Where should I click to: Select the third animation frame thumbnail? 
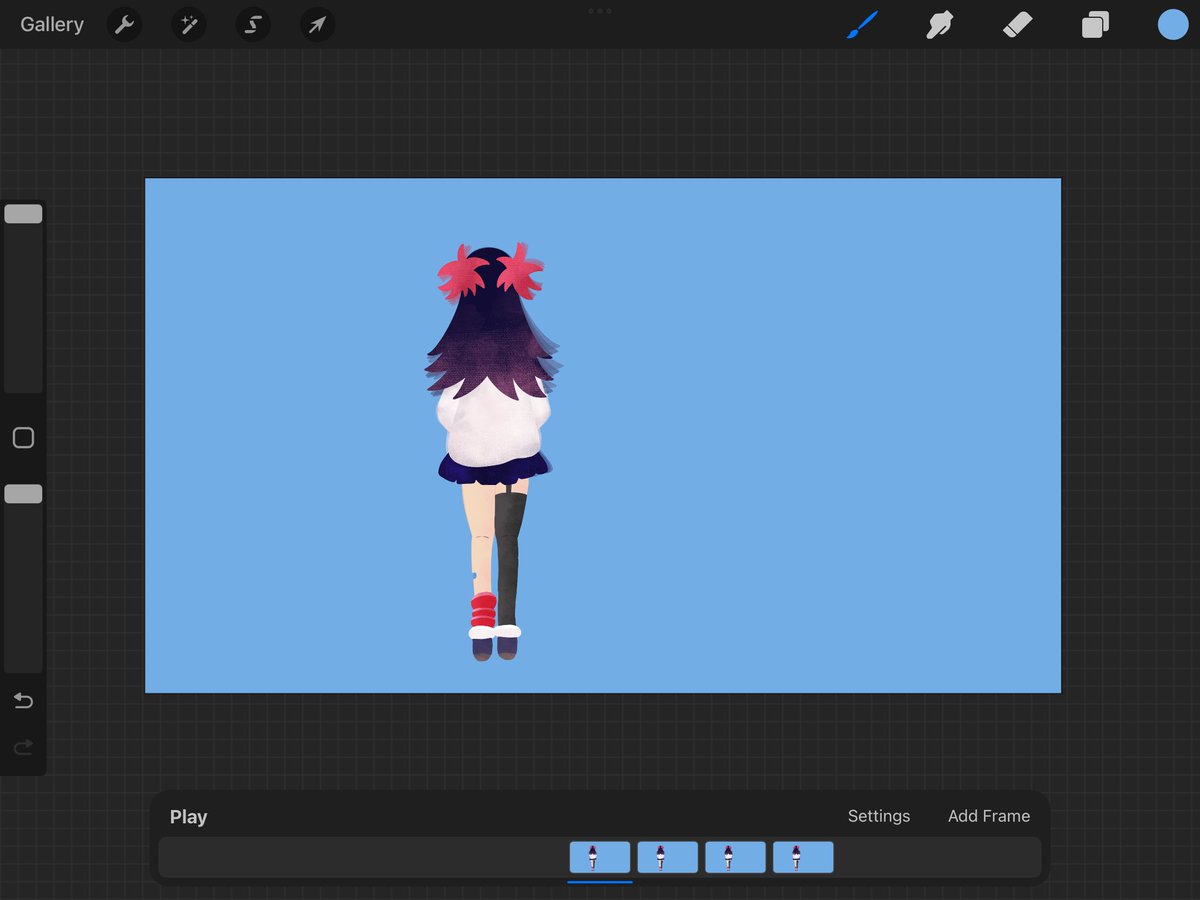[735, 857]
